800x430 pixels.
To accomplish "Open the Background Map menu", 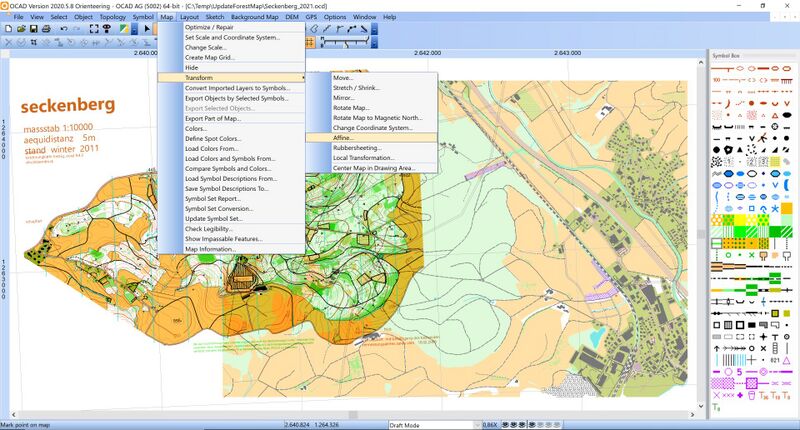I will pos(255,17).
